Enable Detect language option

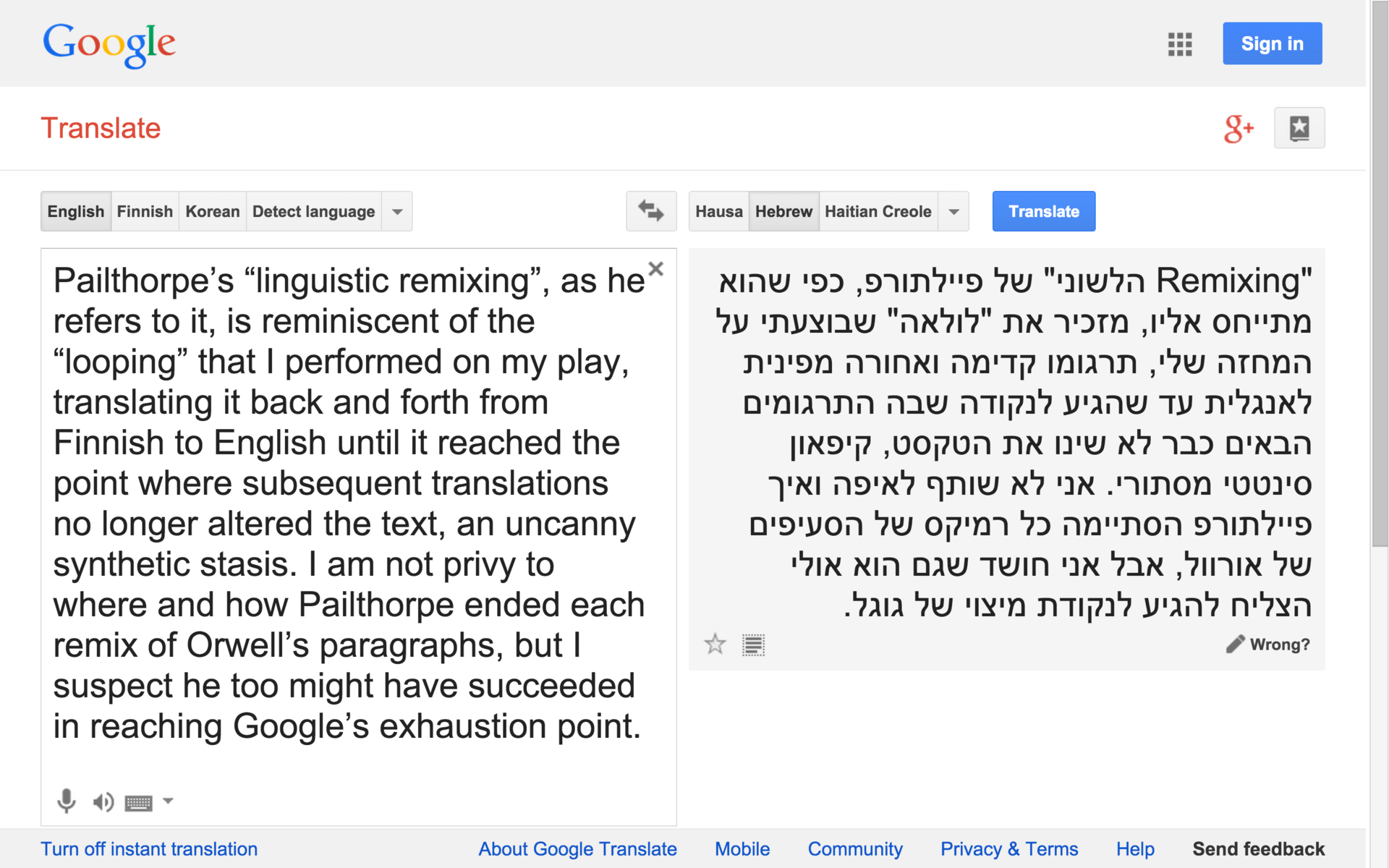pos(313,212)
